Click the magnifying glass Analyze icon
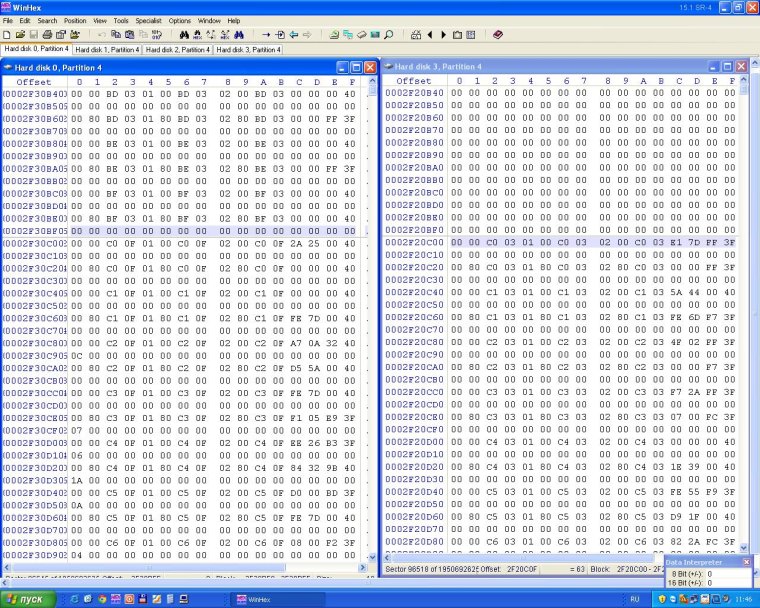The height and width of the screenshot is (608, 760). [x=388, y=35]
